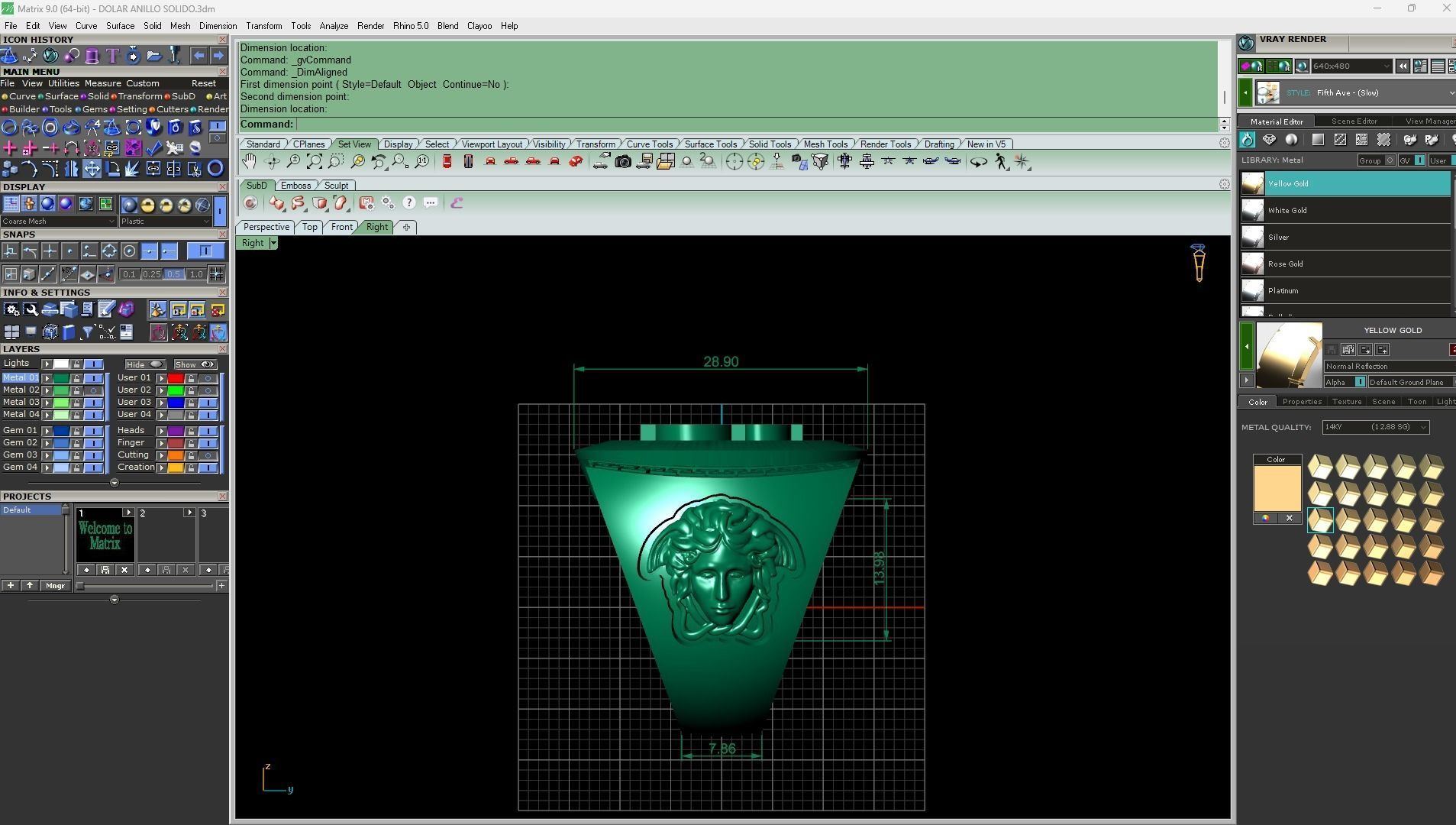This screenshot has height=825, width=1456.
Task: Open the Metal Quality 14KY dropdown
Action: (1375, 427)
